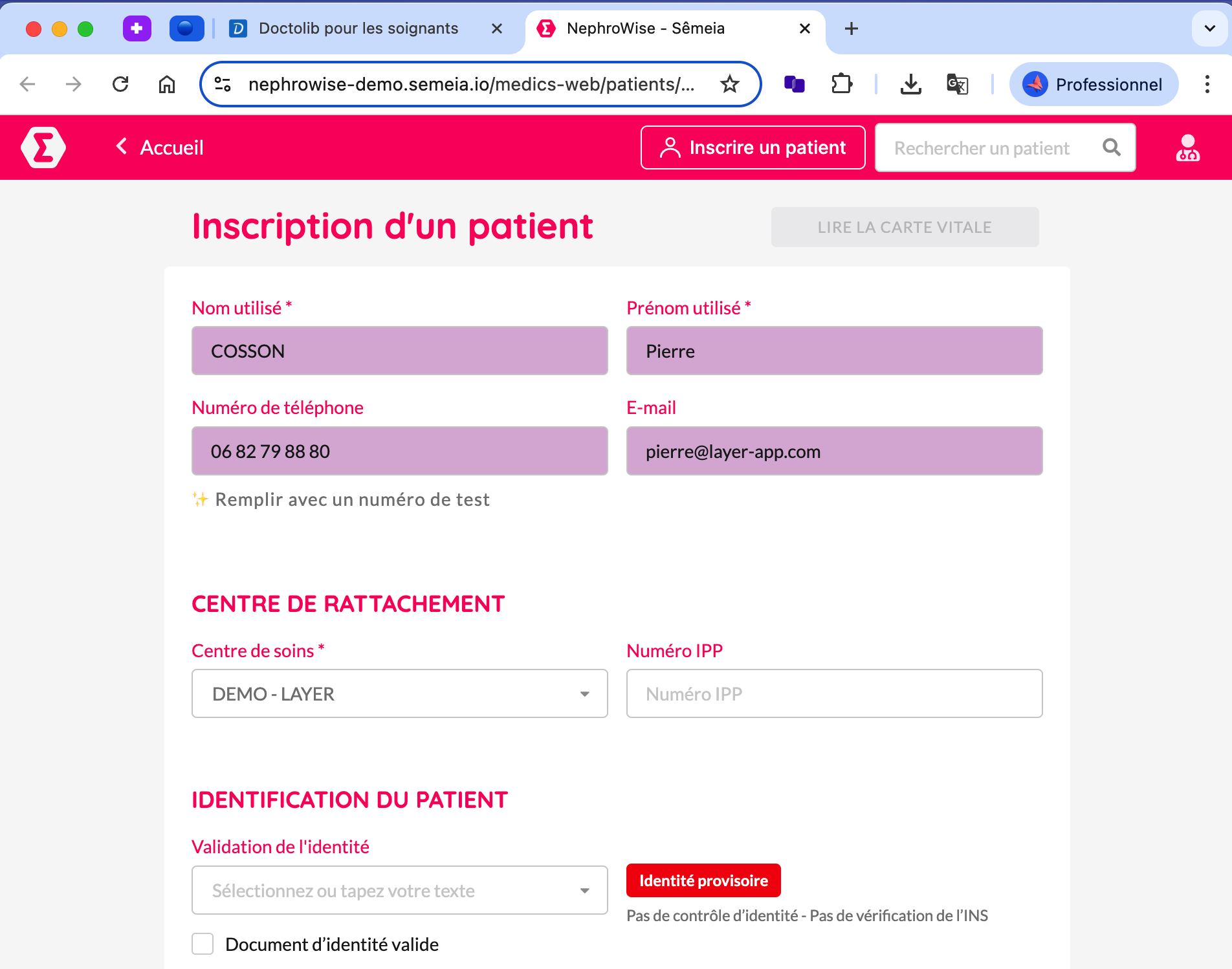Image resolution: width=1232 pixels, height=969 pixels.
Task: Check Document d'identité valide checkbox
Action: [x=203, y=944]
